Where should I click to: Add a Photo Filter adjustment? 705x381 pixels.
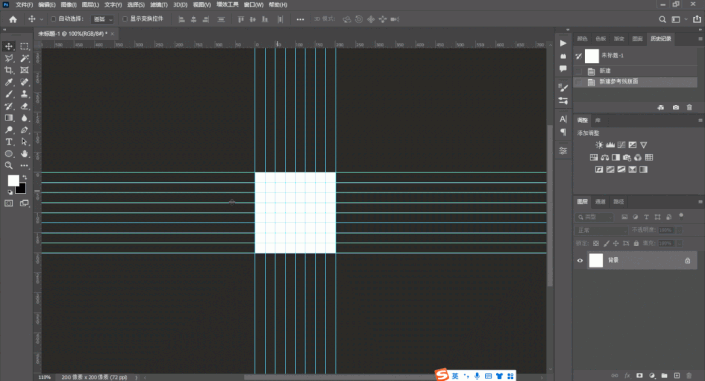click(627, 157)
